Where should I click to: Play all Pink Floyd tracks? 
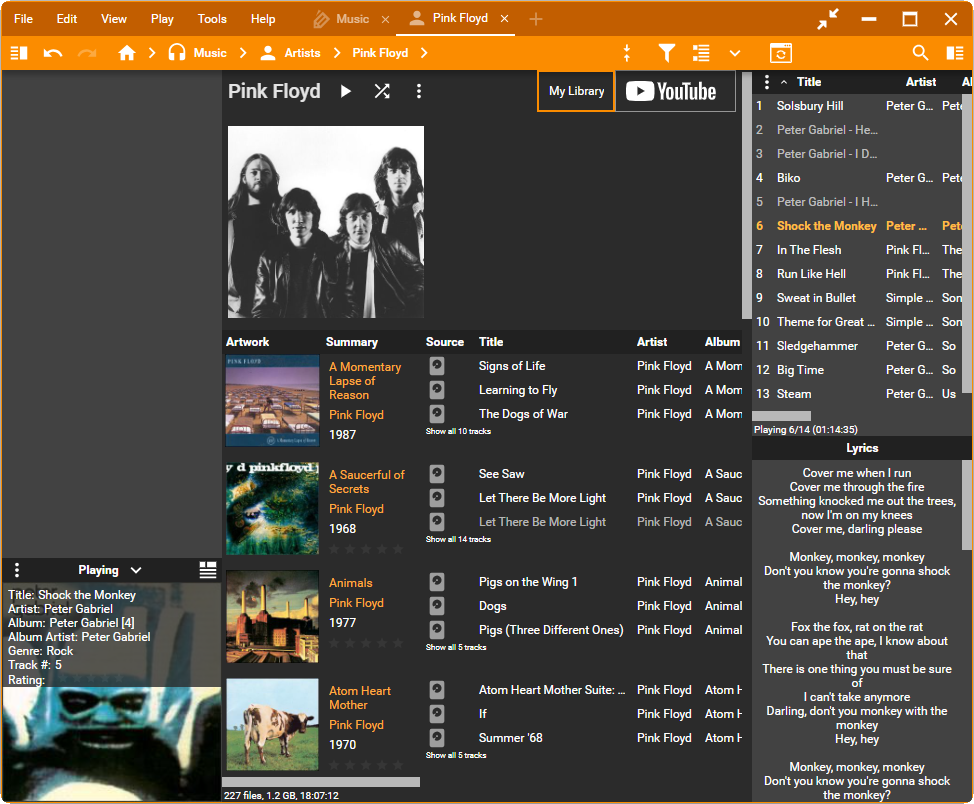[346, 91]
